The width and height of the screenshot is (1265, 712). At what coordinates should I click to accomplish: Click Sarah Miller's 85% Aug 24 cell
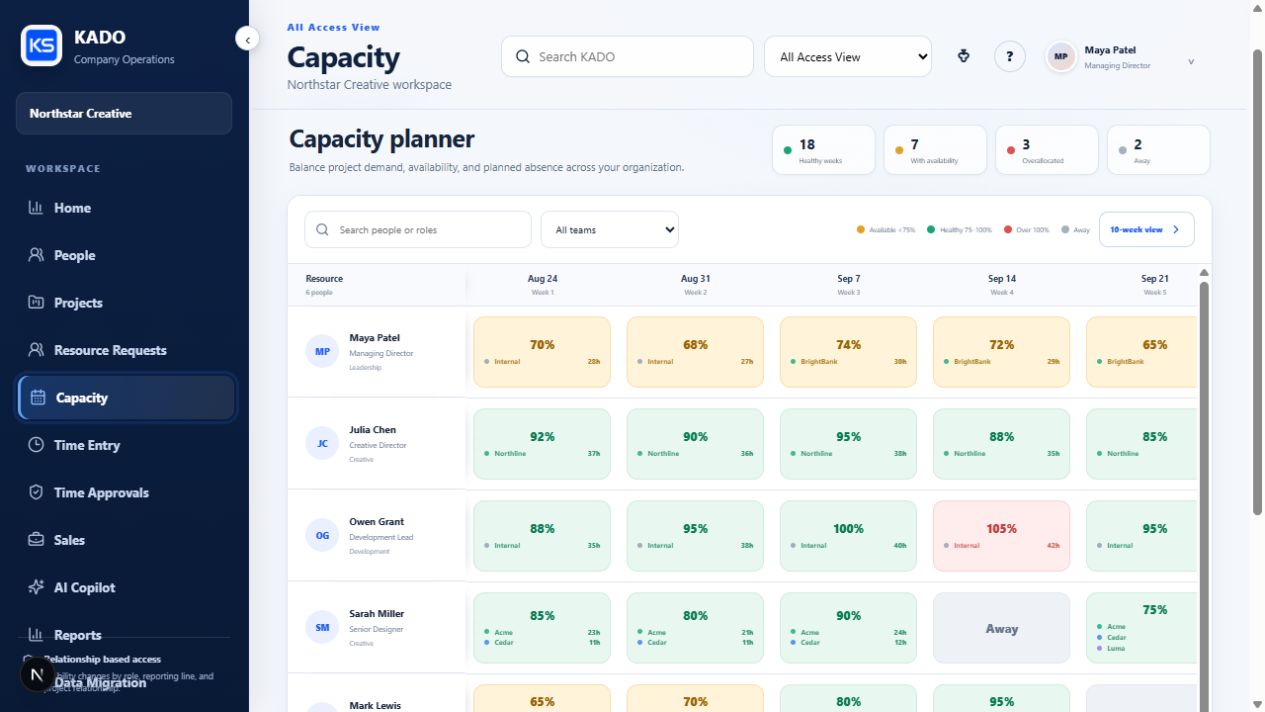(542, 628)
